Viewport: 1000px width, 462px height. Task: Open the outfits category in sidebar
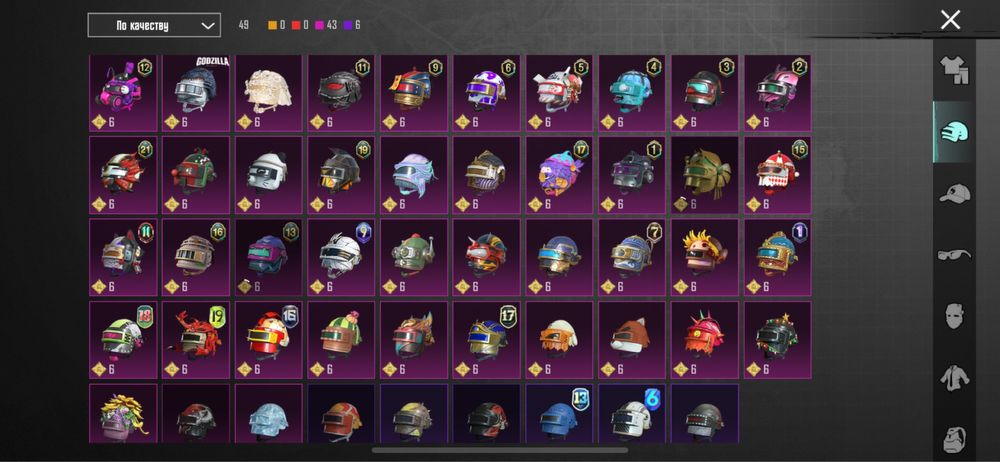955,70
